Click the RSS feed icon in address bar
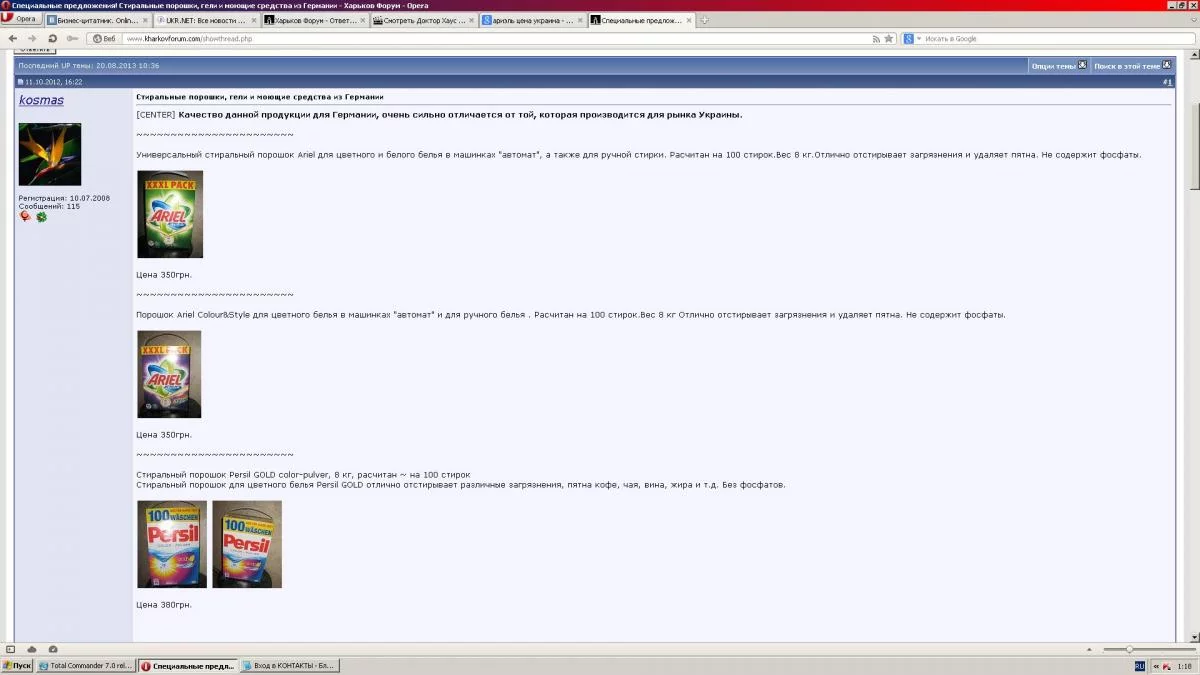Screen dimensions: 1200x675 [876, 39]
